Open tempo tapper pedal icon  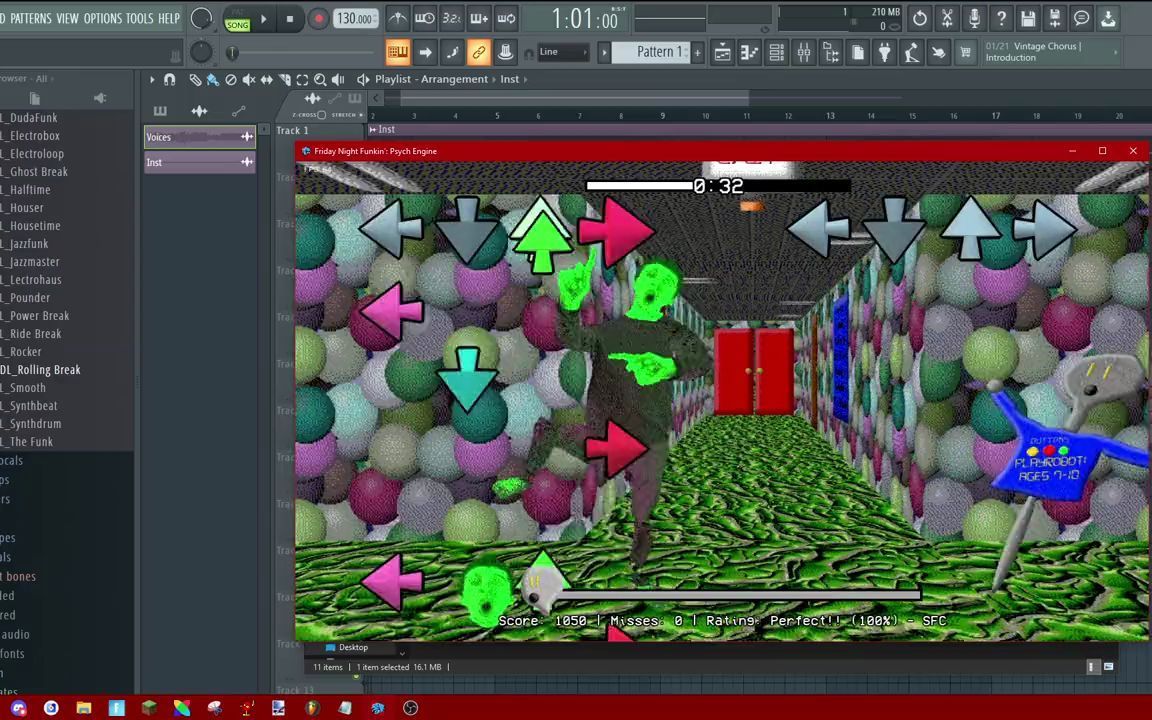[912, 52]
